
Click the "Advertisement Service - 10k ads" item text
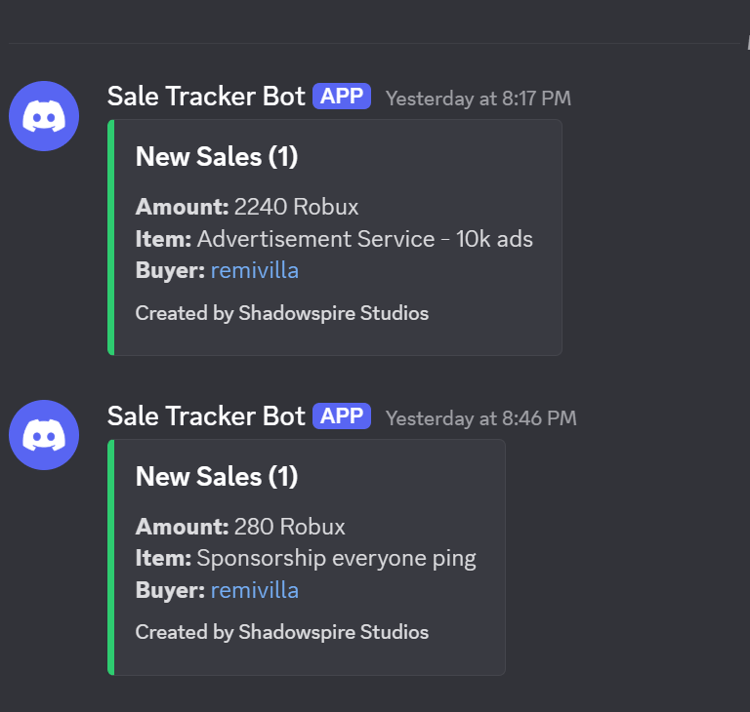pyautogui.click(x=364, y=239)
